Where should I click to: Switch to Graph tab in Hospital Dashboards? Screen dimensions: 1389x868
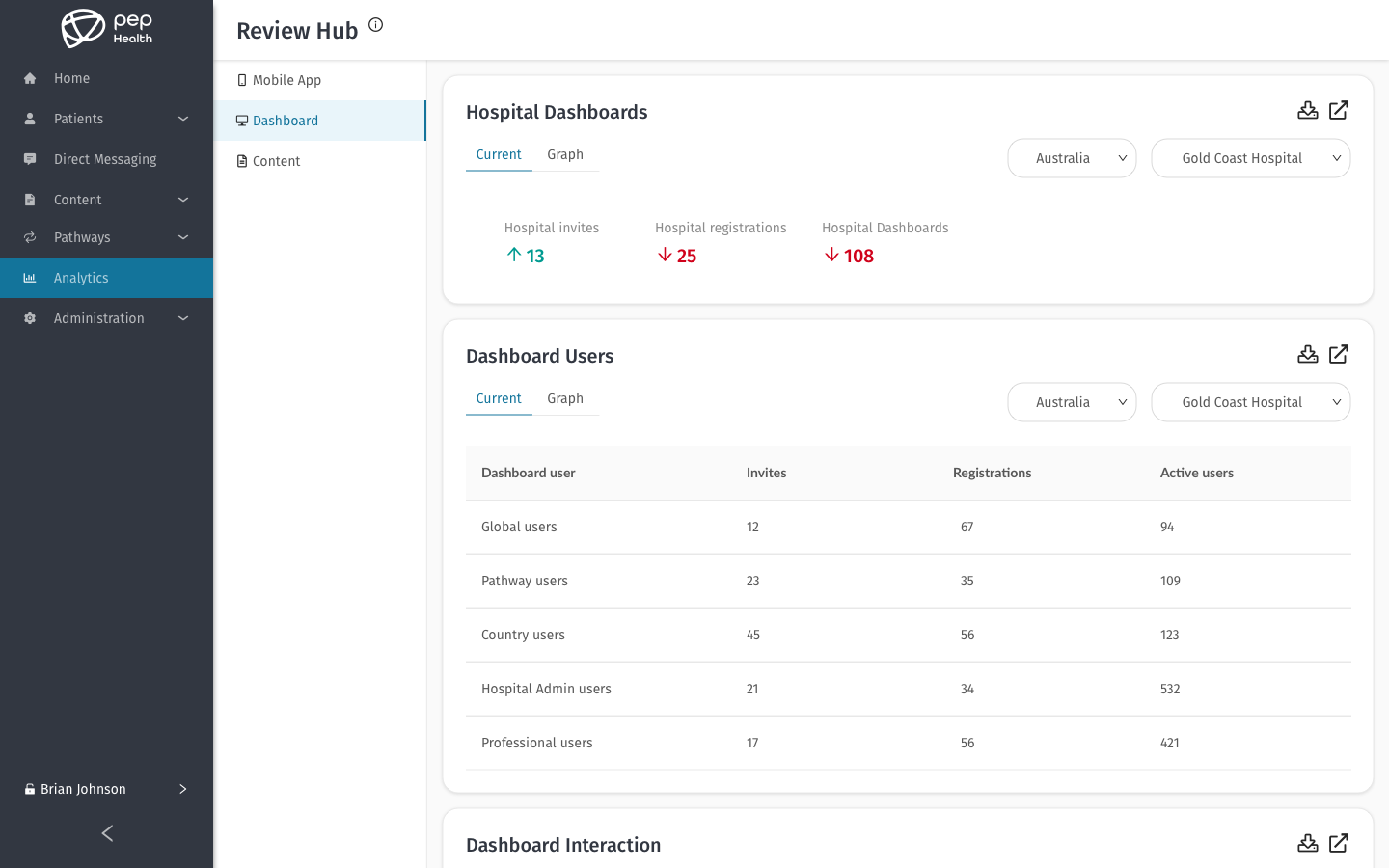[565, 154]
